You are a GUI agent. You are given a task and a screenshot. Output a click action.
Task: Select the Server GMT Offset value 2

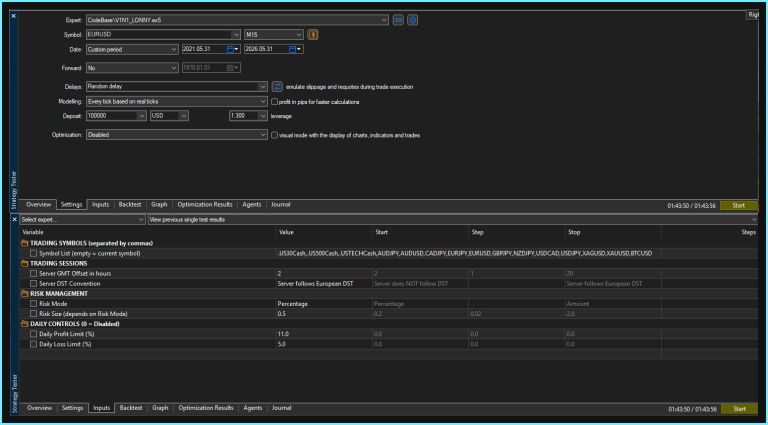tap(323, 274)
